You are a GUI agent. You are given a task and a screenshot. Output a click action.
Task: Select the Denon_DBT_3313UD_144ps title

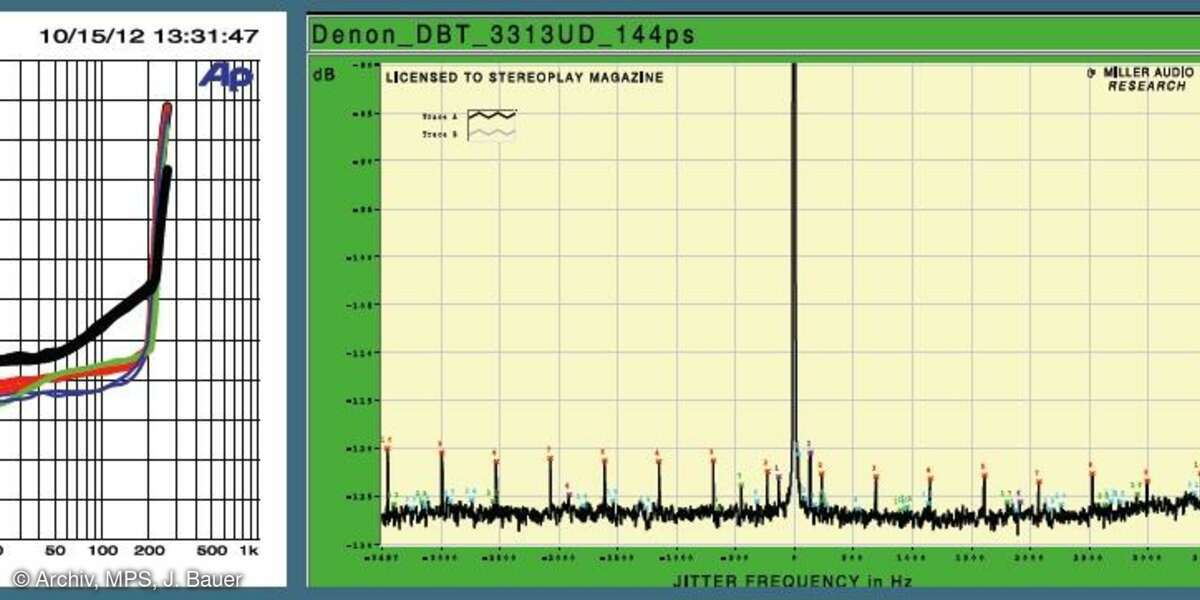click(504, 34)
